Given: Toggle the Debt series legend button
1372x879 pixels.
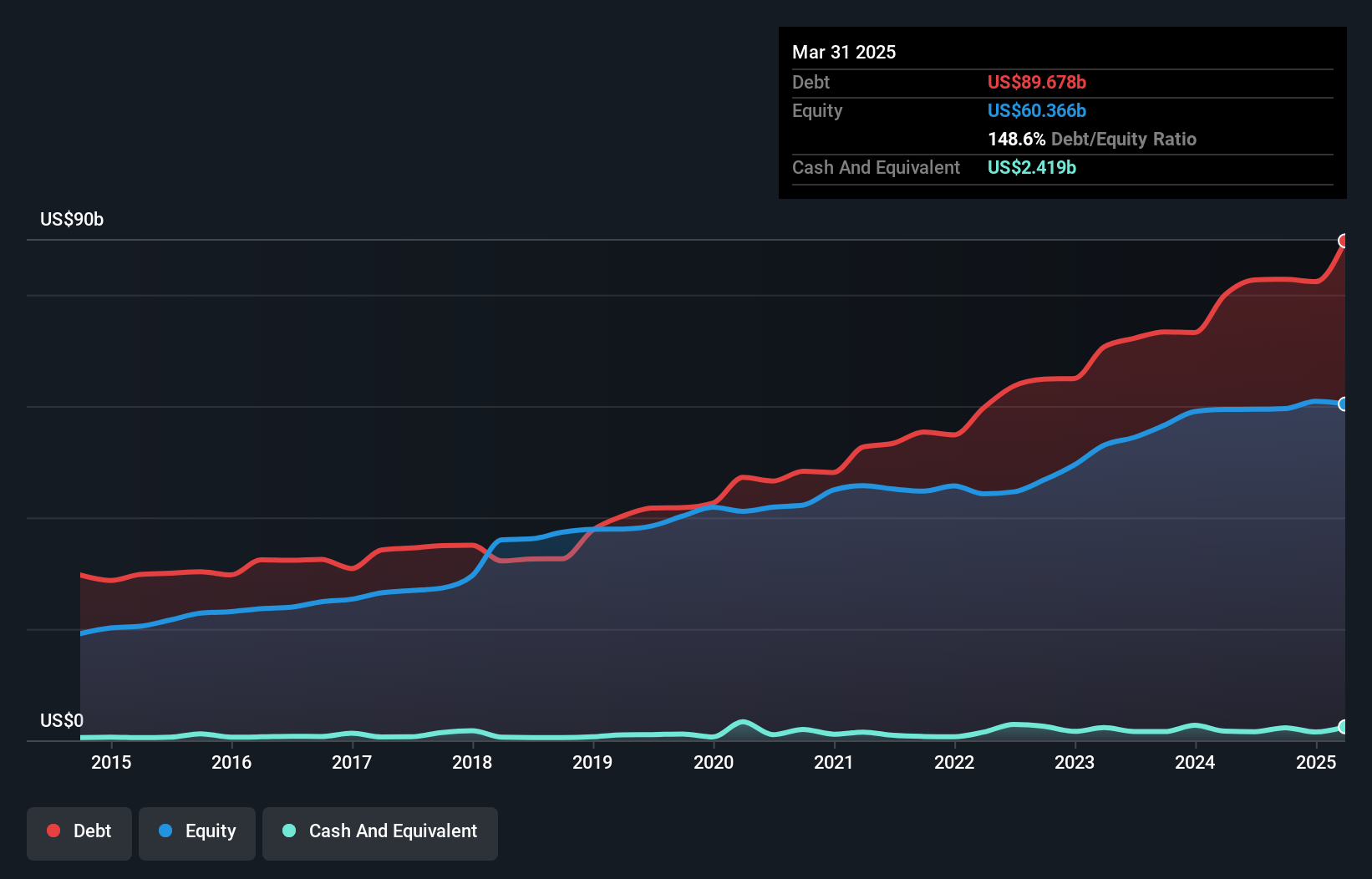Looking at the screenshot, I should [79, 833].
